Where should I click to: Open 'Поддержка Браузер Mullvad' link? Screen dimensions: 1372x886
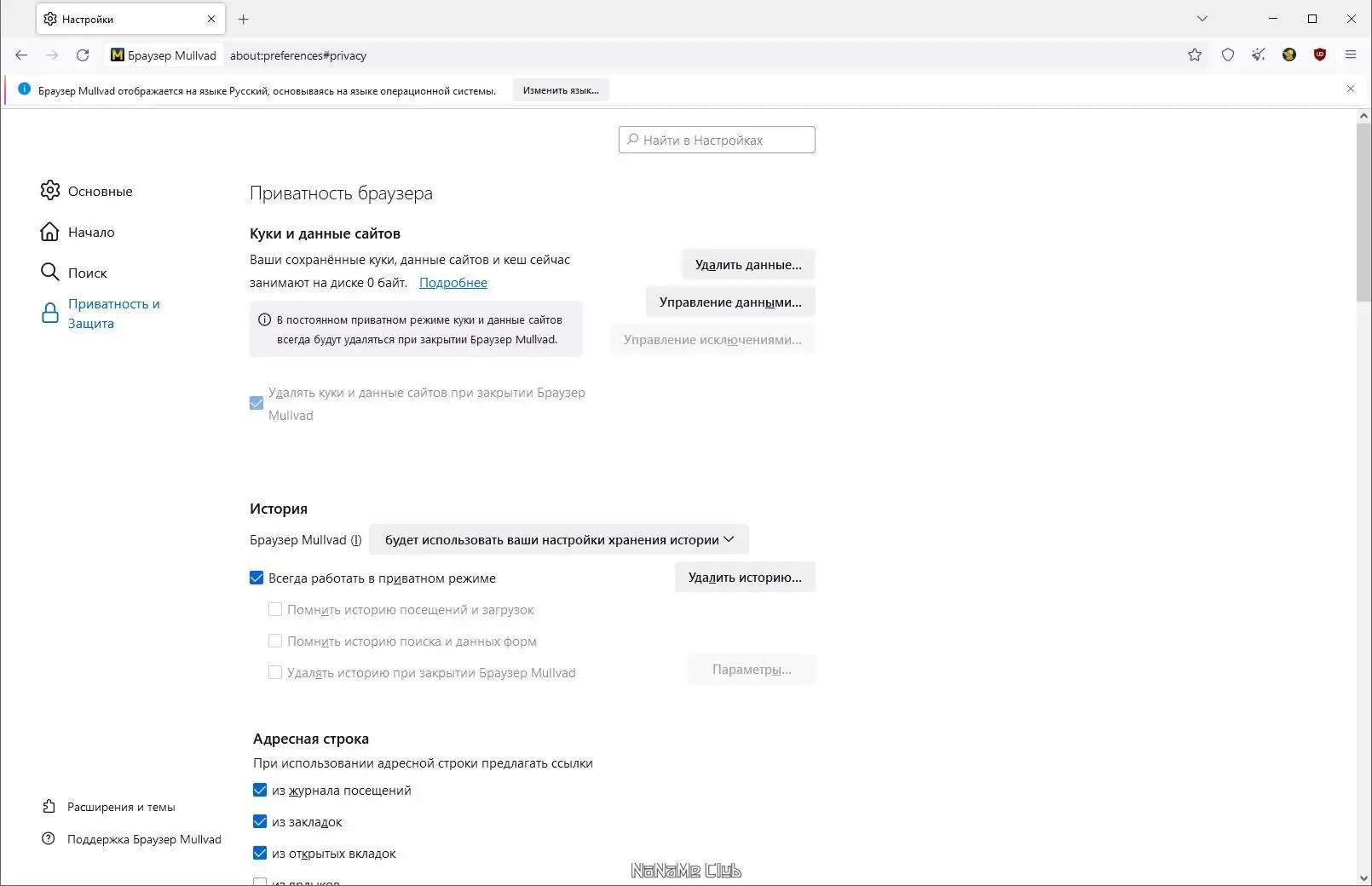[x=144, y=839]
